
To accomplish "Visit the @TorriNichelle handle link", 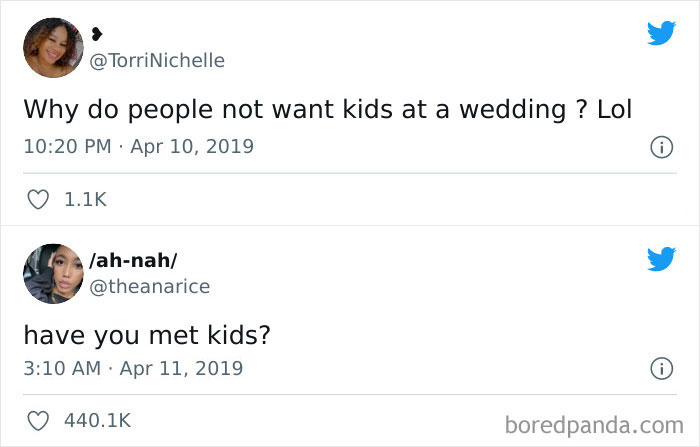I will (x=157, y=61).
